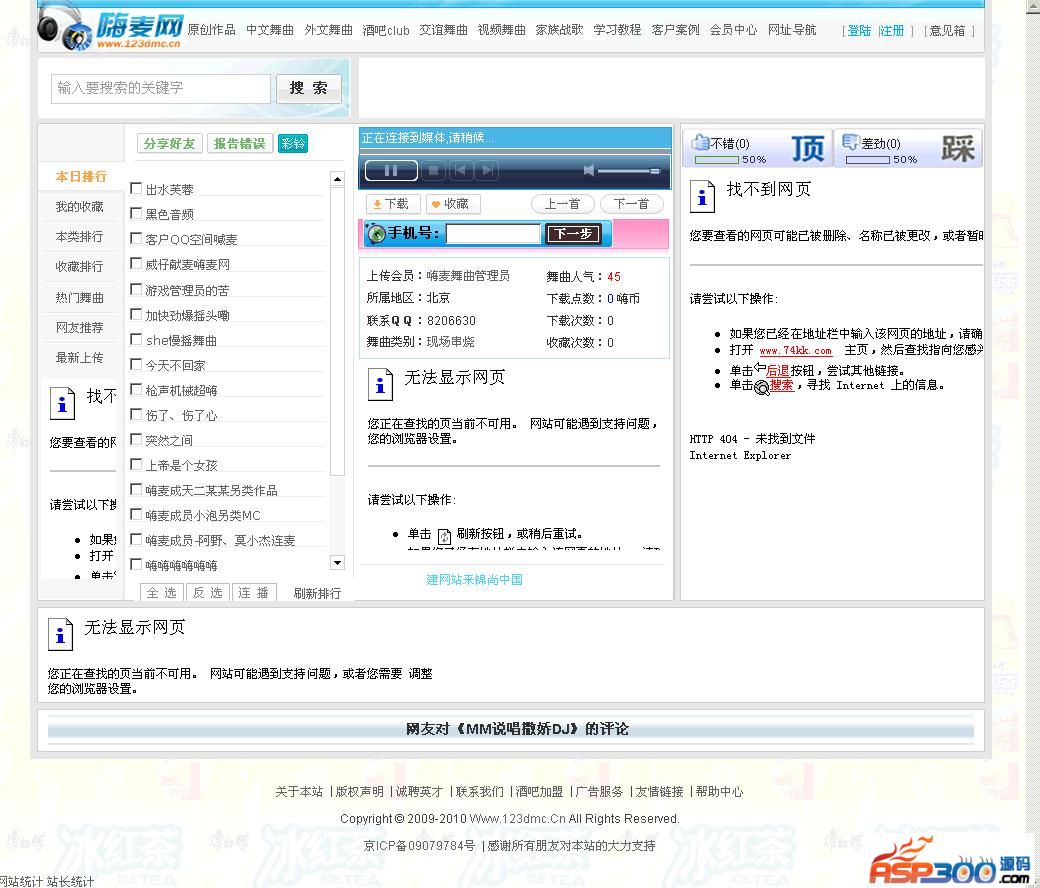Click the 连播 continuous play button
The image size is (1040, 888).
pyautogui.click(x=254, y=593)
